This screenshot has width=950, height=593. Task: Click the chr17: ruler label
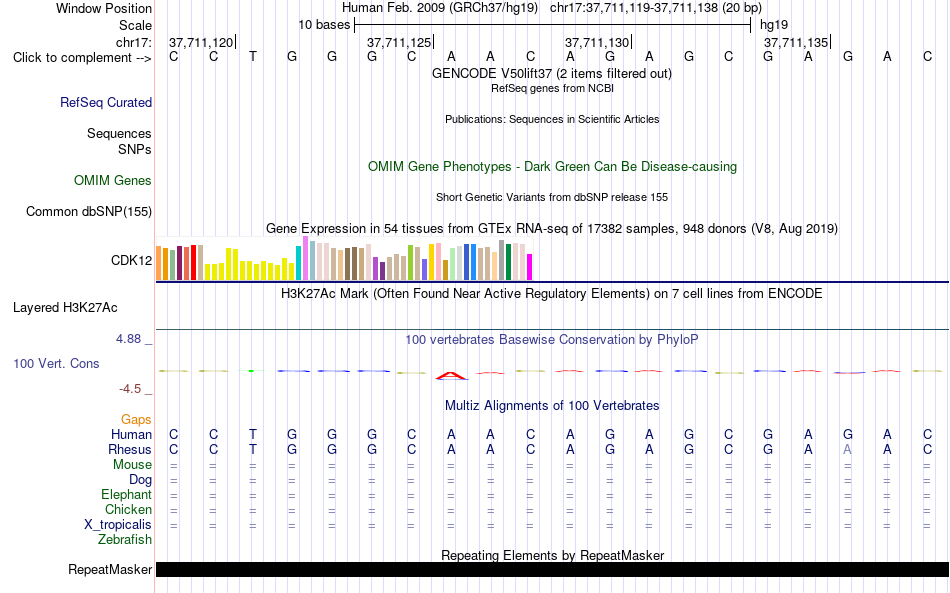(134, 42)
